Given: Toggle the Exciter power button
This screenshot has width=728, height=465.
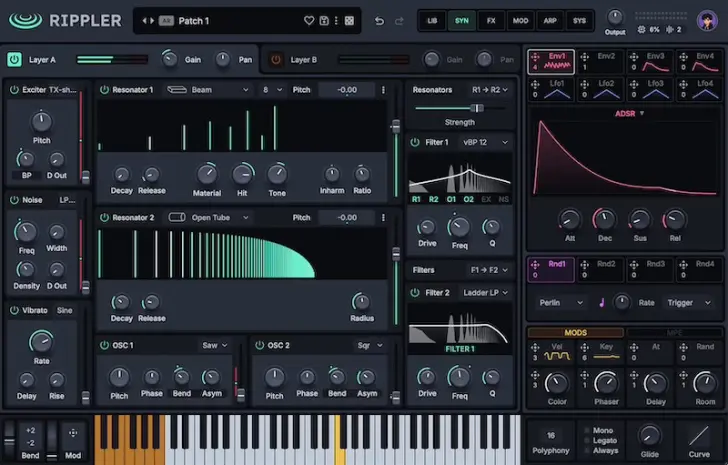Looking at the screenshot, I should click(x=14, y=90).
